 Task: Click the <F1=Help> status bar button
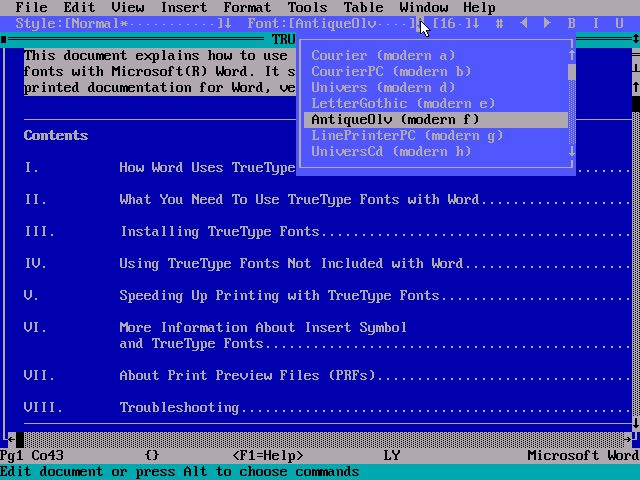point(267,455)
